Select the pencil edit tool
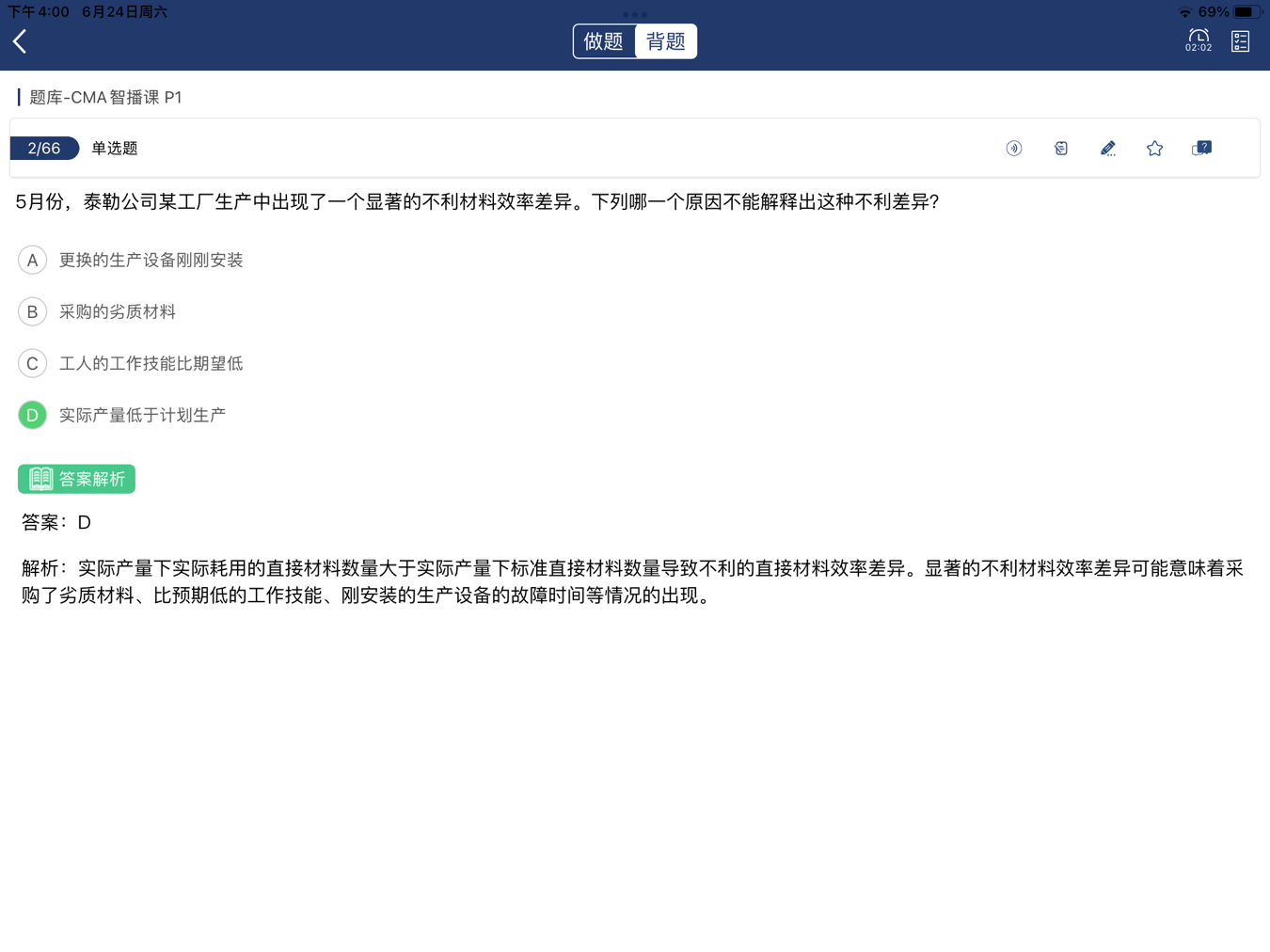 [1107, 149]
